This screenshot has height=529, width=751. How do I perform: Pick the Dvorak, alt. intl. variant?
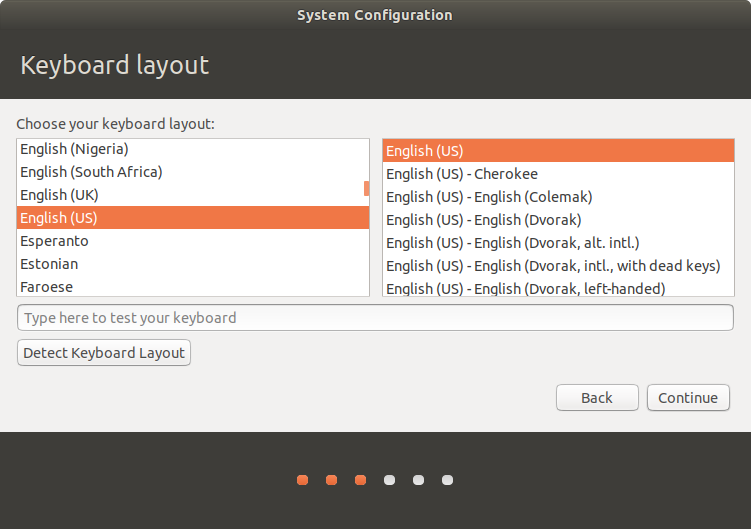(x=512, y=243)
